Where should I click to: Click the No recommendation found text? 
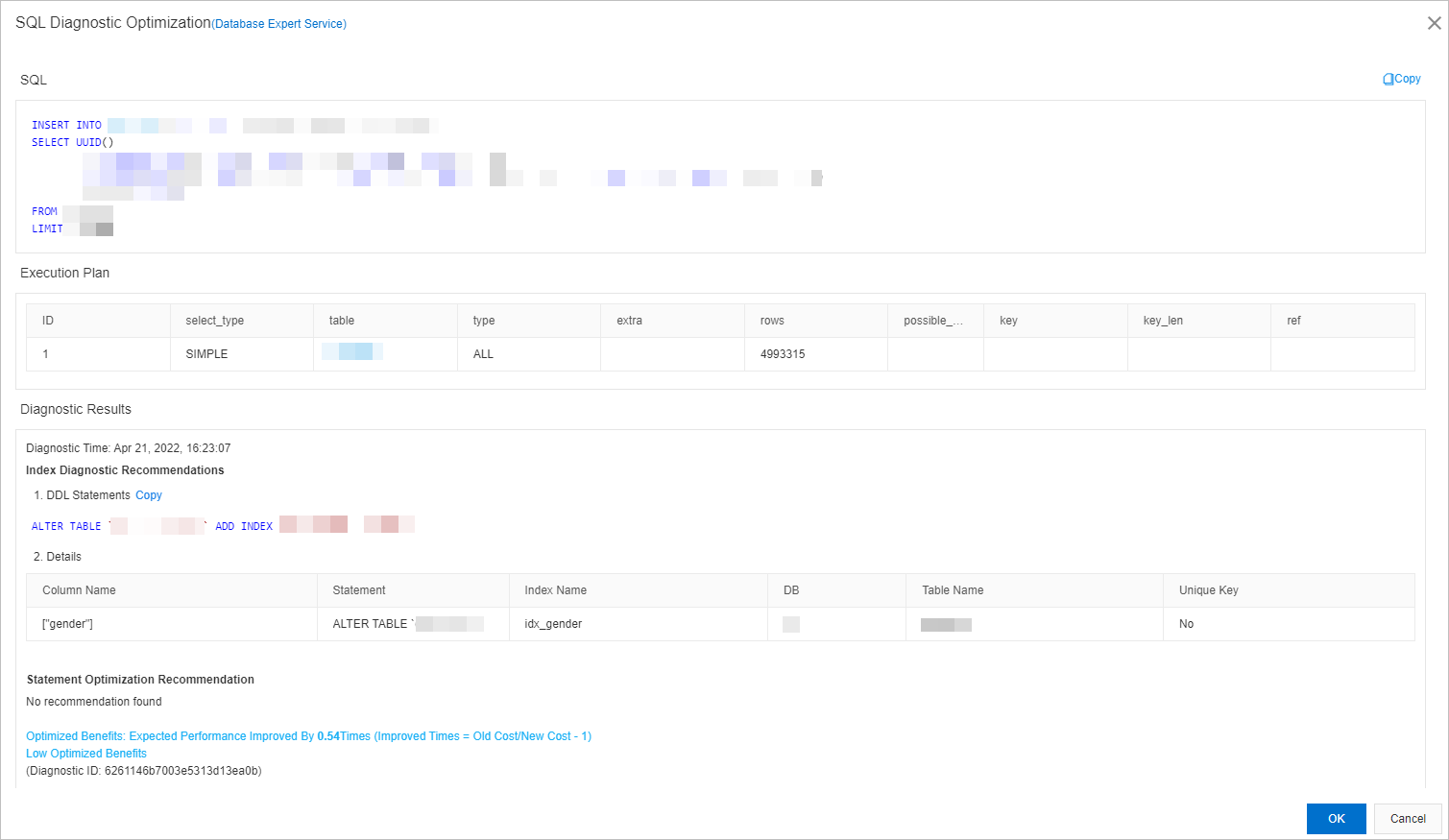pyautogui.click(x=94, y=702)
